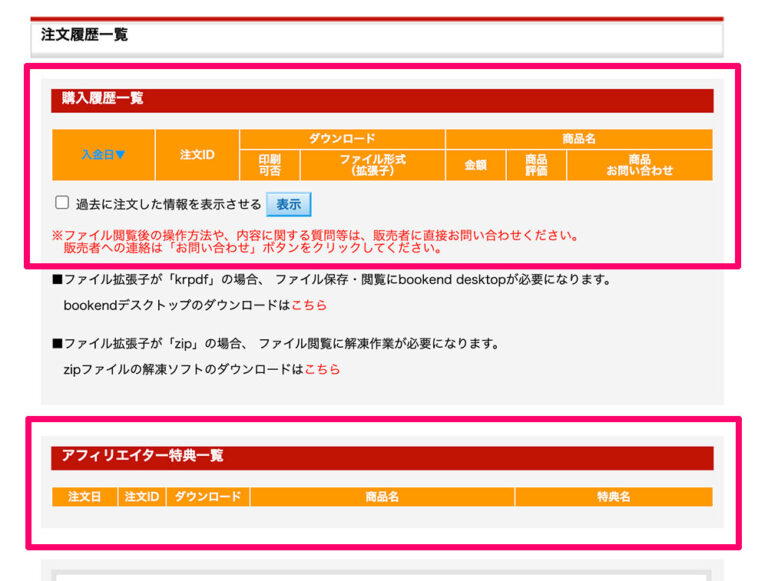Viewport: 768px width, 581px height.
Task: Click the 商品評価 column header
Action: coord(536,165)
